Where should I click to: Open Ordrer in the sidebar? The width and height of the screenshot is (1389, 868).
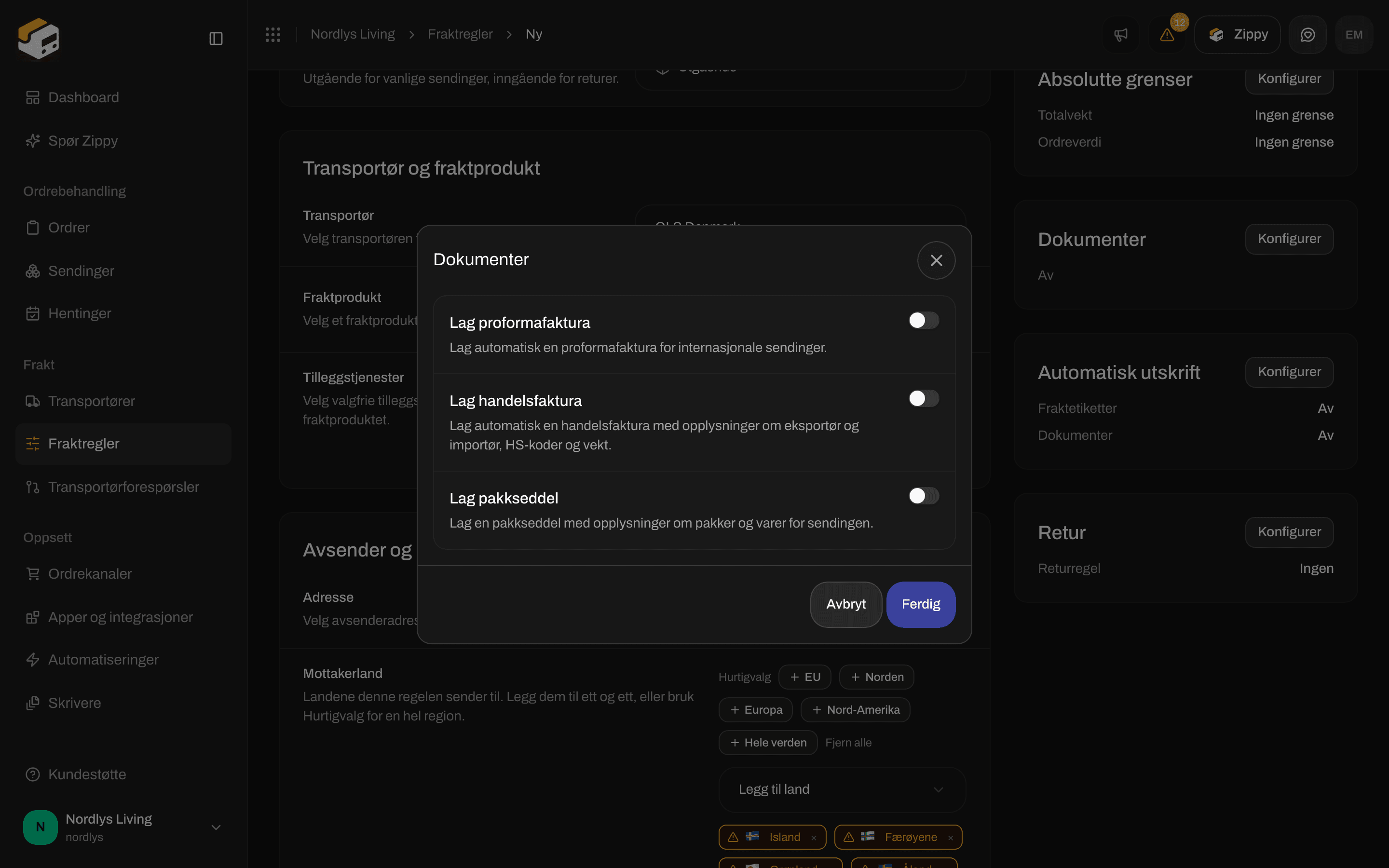click(123, 228)
